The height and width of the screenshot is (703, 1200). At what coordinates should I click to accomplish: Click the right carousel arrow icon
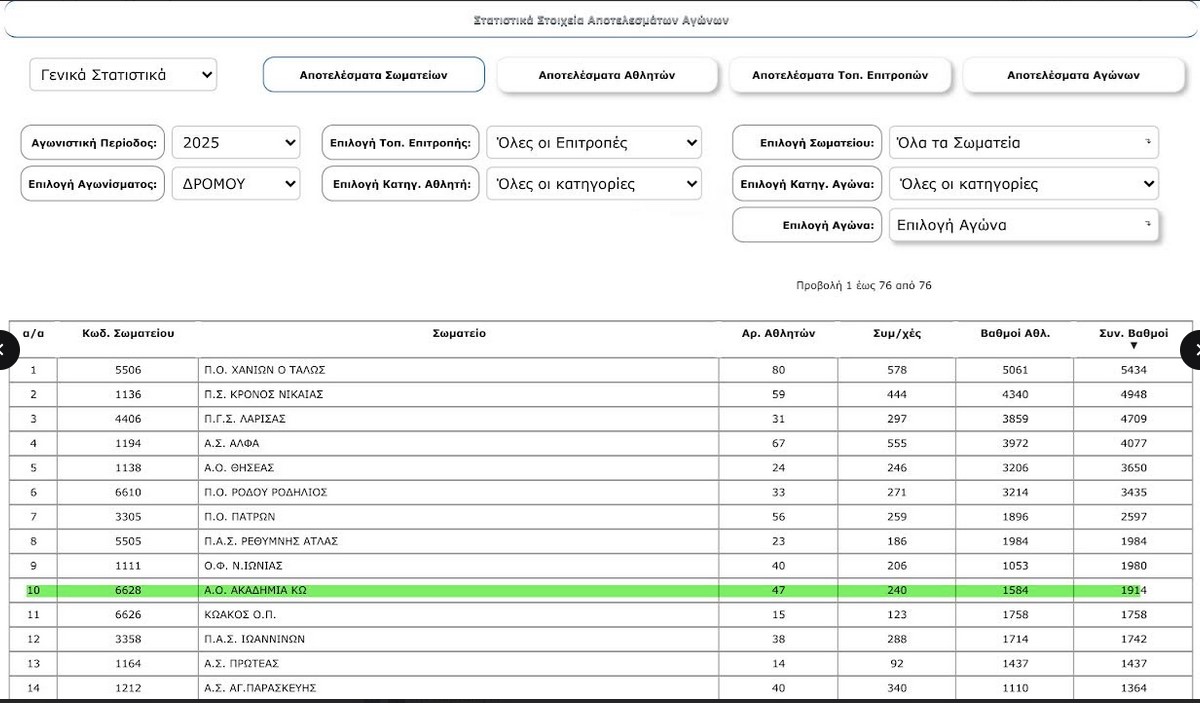[x=1193, y=349]
